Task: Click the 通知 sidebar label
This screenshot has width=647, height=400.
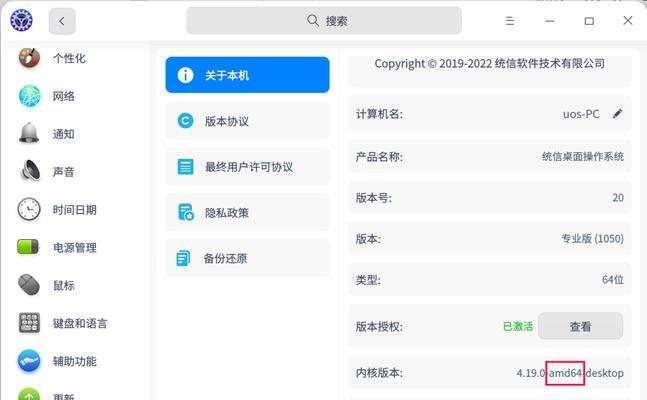Action: [x=64, y=134]
